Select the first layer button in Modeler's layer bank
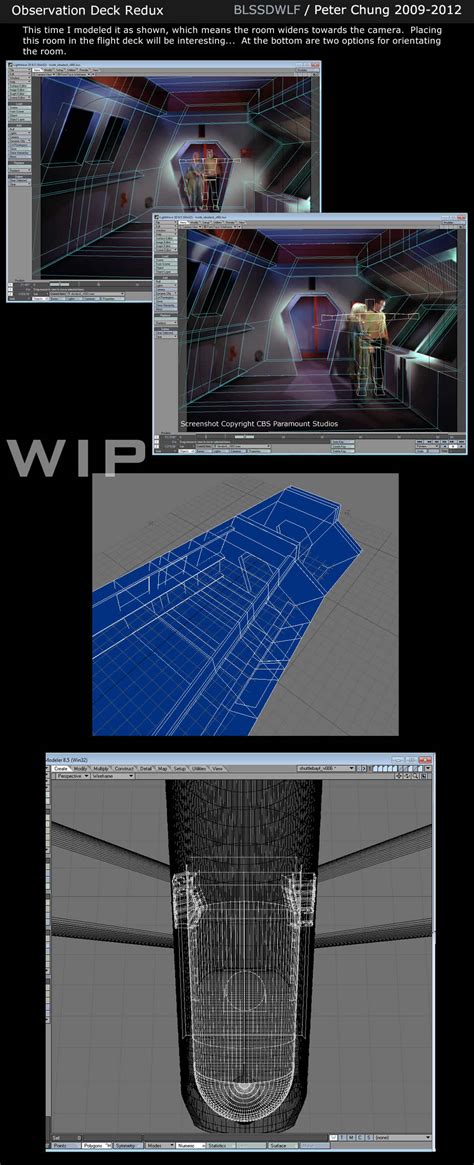474x1165 pixels. coord(375,768)
